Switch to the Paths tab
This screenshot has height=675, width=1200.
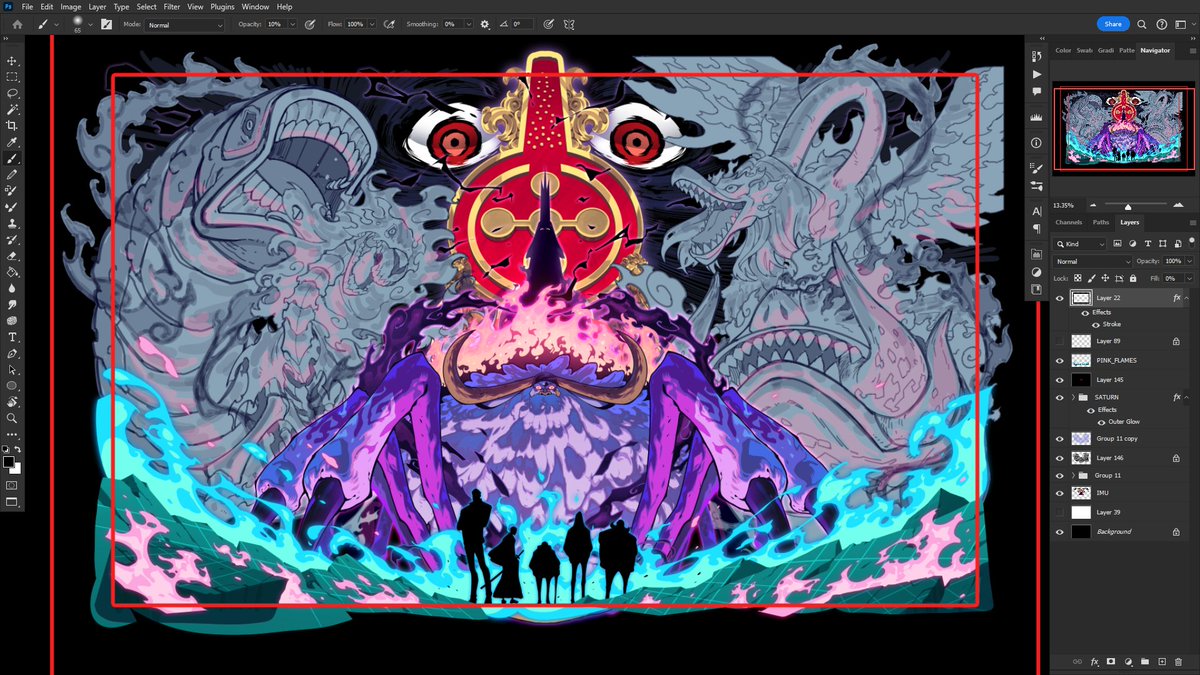[1100, 222]
